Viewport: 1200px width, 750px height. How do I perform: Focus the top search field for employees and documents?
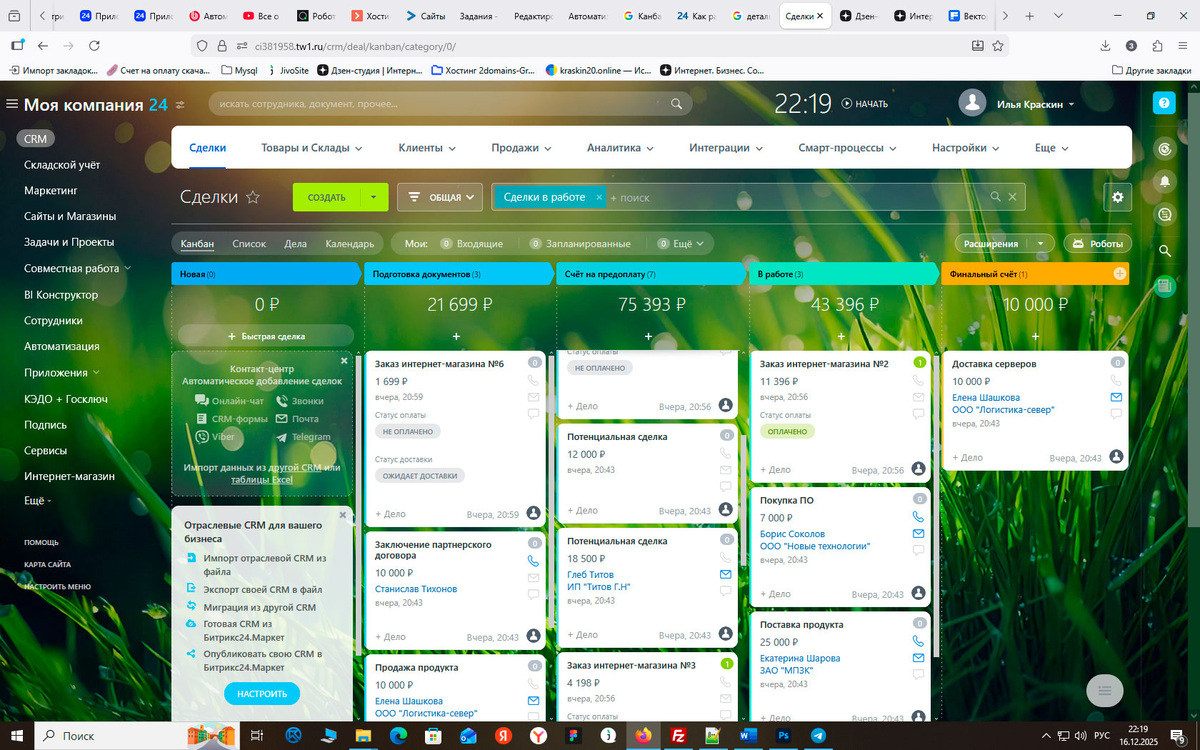450,104
